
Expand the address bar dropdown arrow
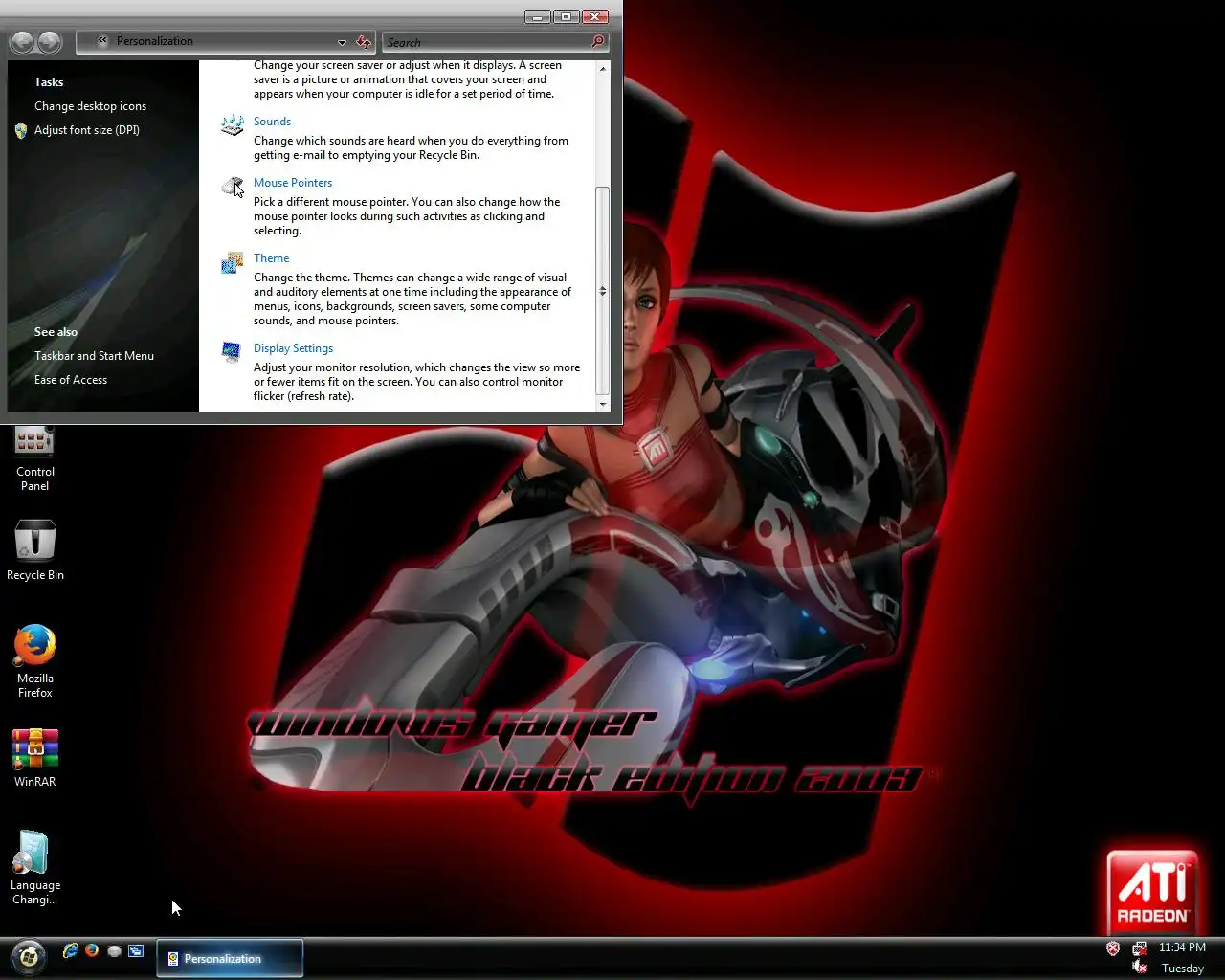click(342, 42)
